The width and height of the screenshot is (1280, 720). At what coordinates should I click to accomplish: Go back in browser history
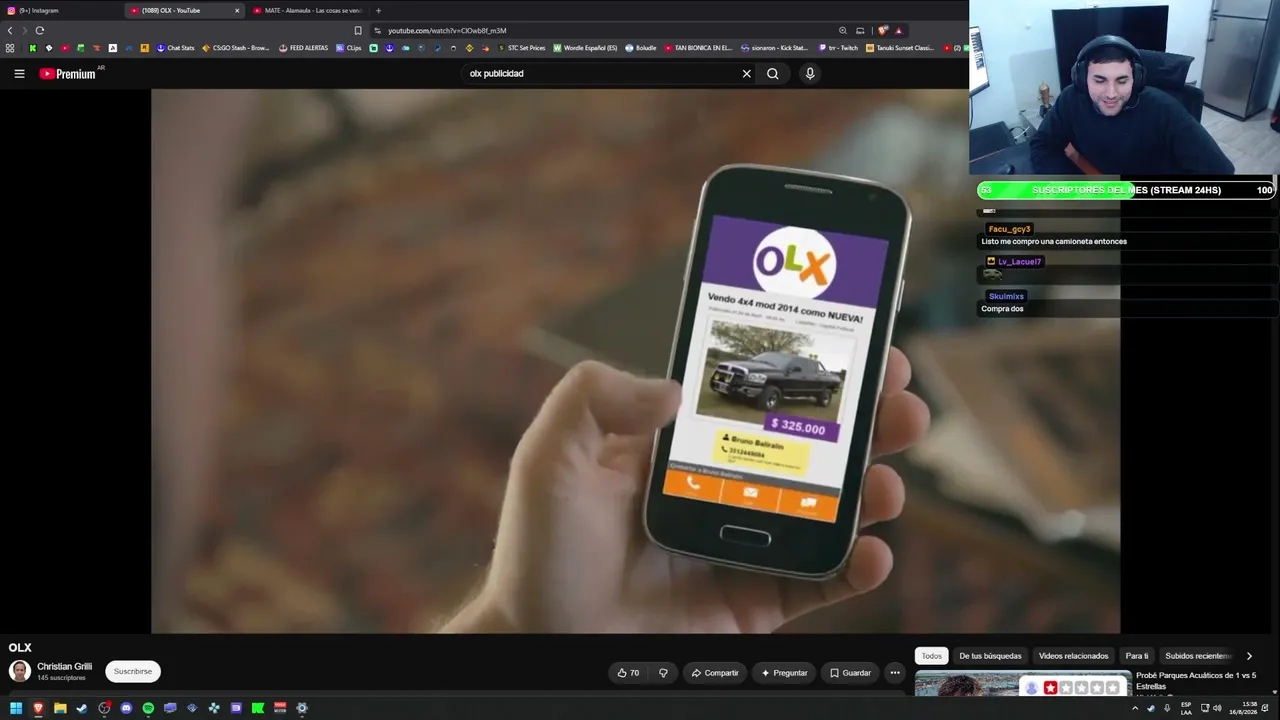pos(10,30)
